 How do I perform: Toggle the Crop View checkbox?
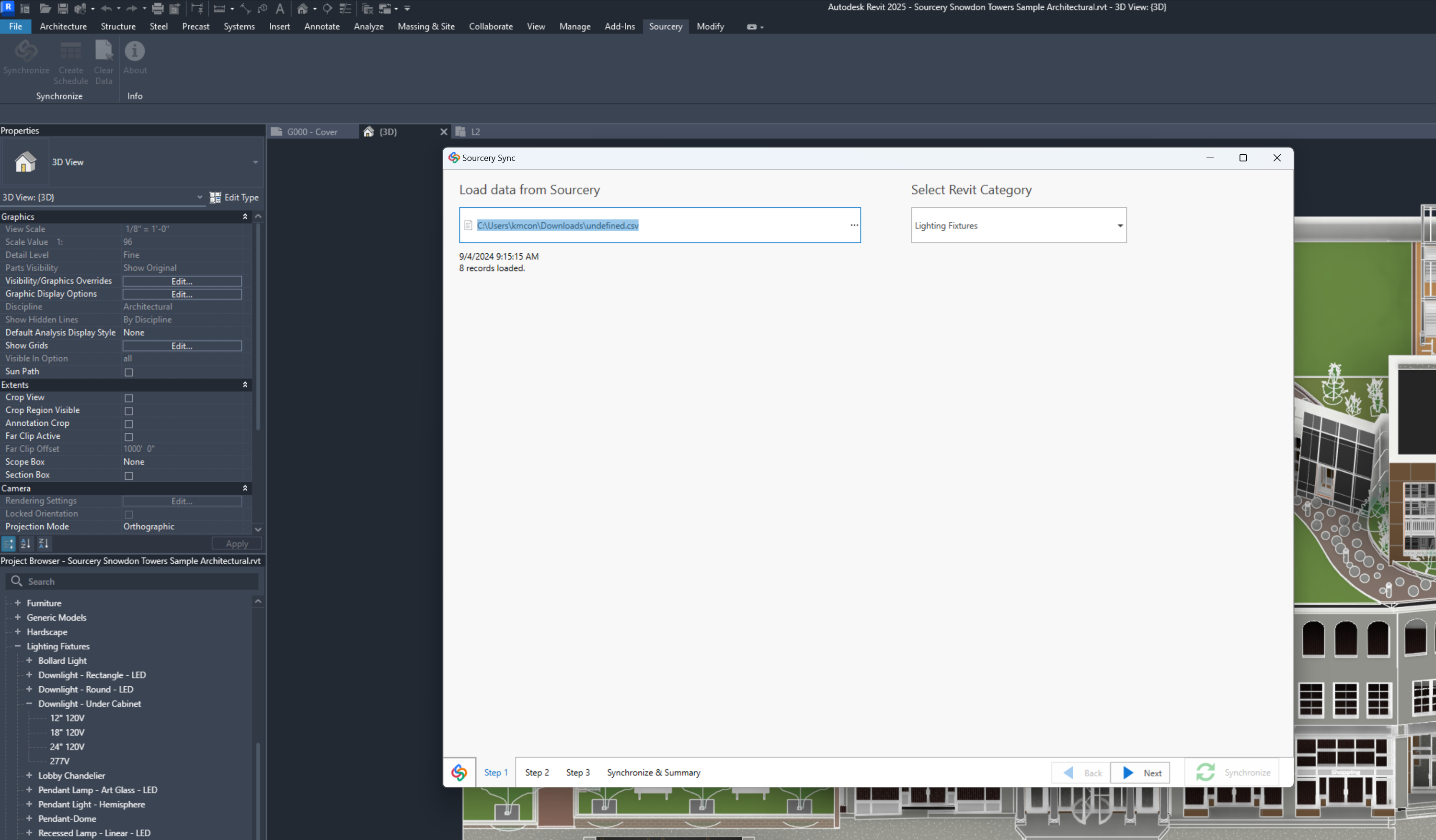click(x=129, y=398)
